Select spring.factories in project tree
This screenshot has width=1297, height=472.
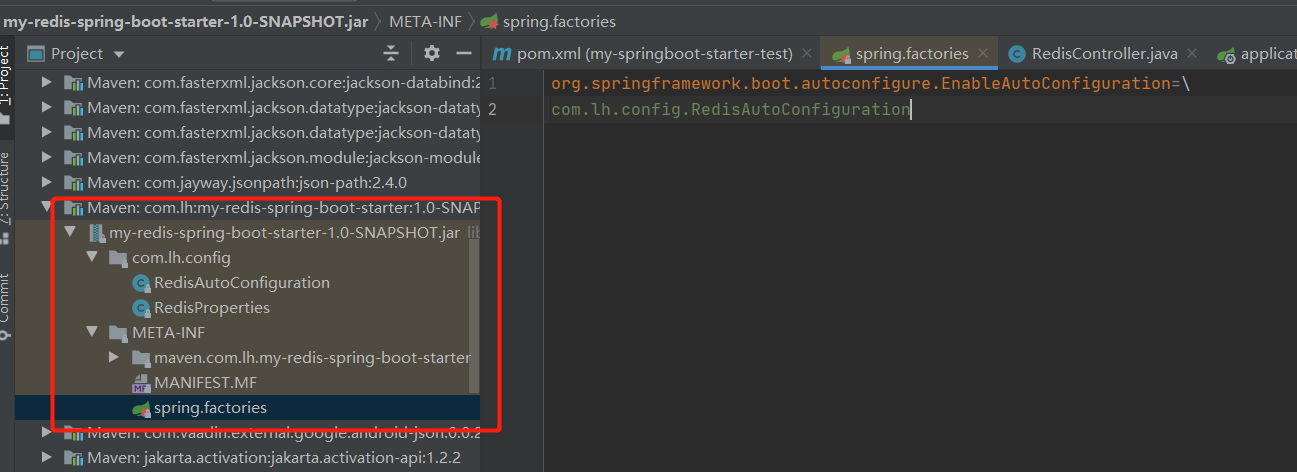[210, 407]
